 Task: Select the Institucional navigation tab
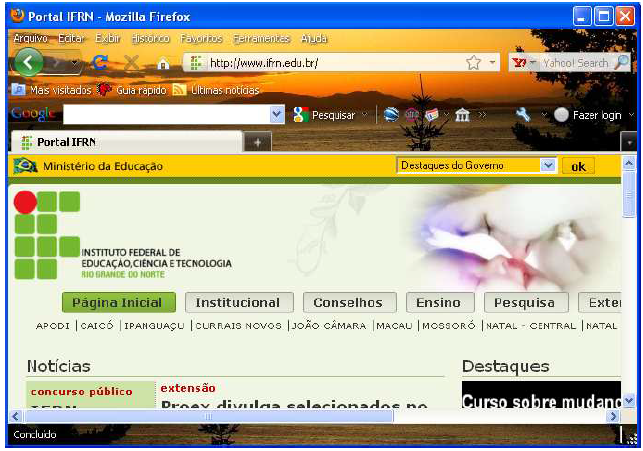pyautogui.click(x=238, y=303)
